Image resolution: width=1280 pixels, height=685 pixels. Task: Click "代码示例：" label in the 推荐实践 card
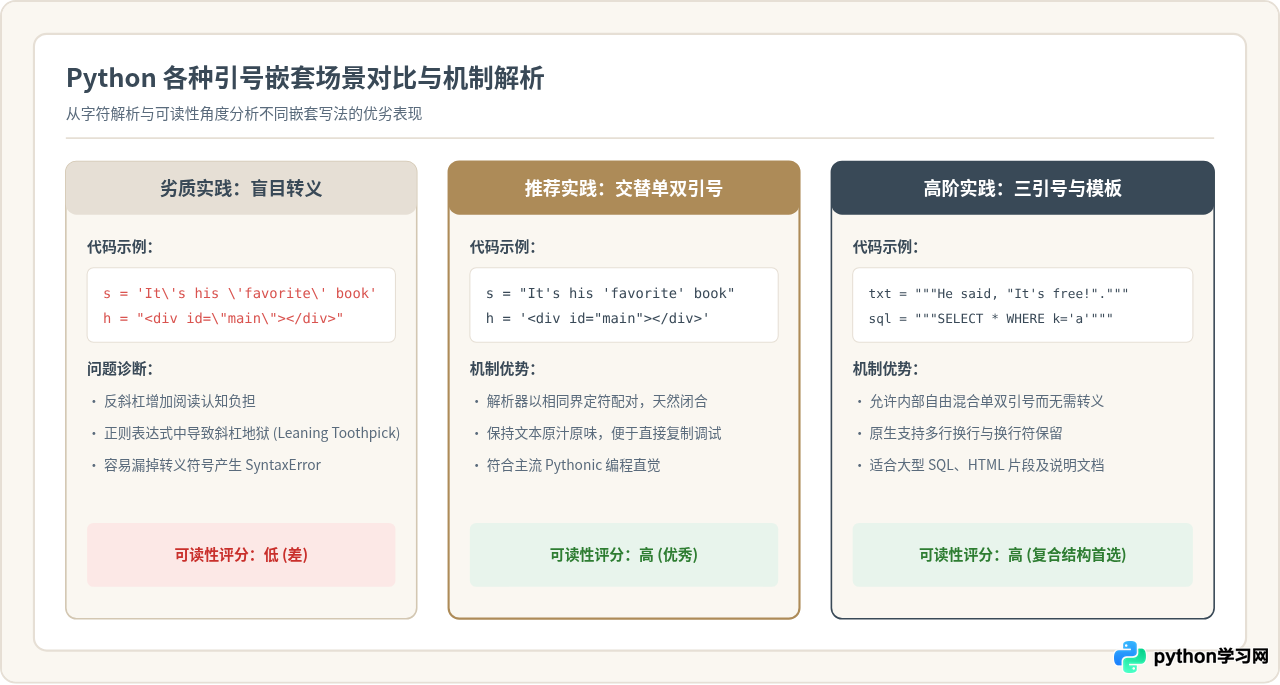click(x=503, y=247)
